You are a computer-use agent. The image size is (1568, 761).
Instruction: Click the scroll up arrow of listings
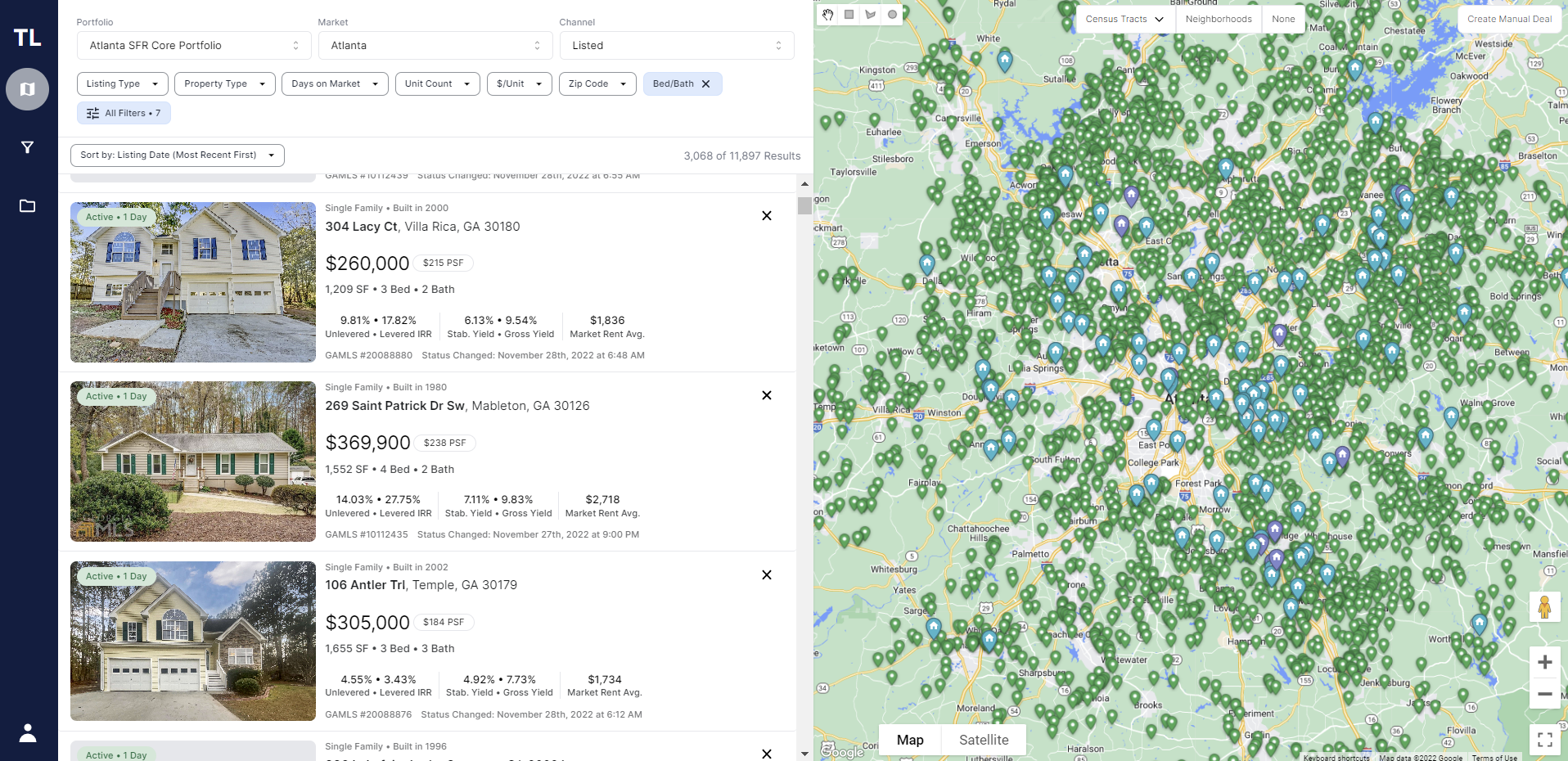804,184
